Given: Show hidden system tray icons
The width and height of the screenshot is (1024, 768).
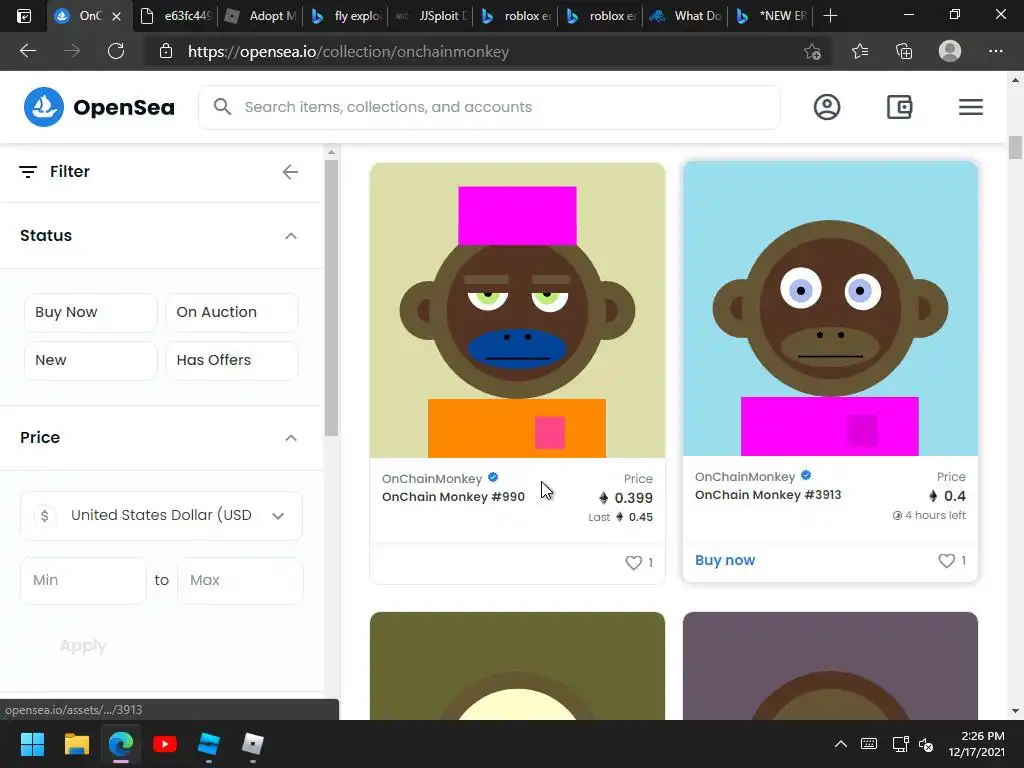Looking at the screenshot, I should (x=840, y=744).
